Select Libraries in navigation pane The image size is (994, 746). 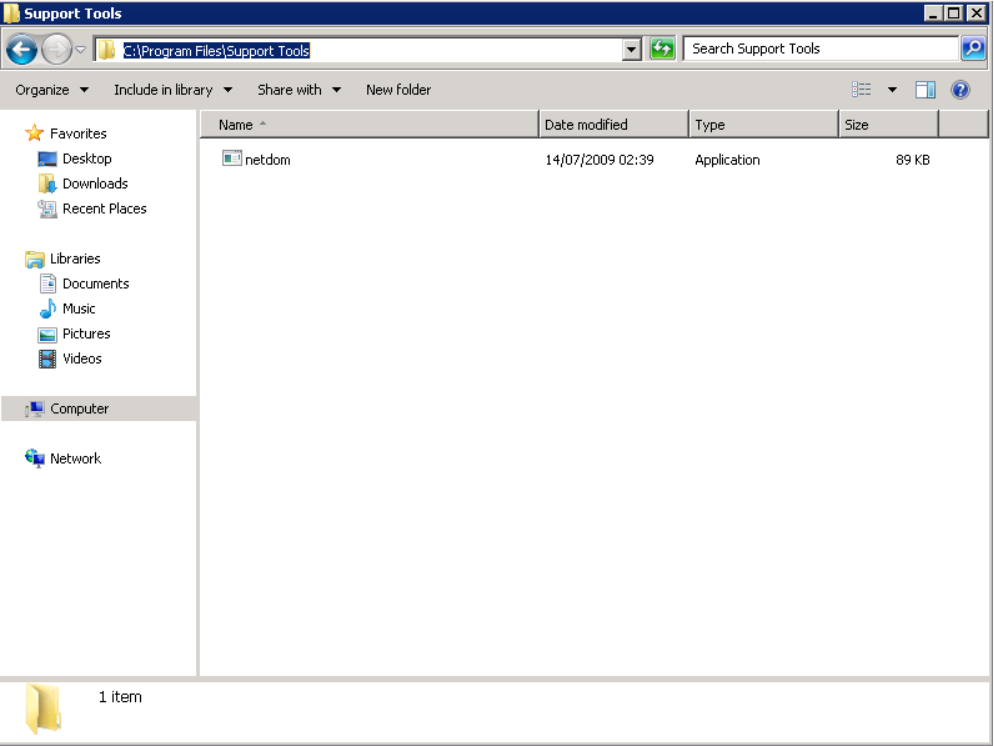[x=75, y=259]
